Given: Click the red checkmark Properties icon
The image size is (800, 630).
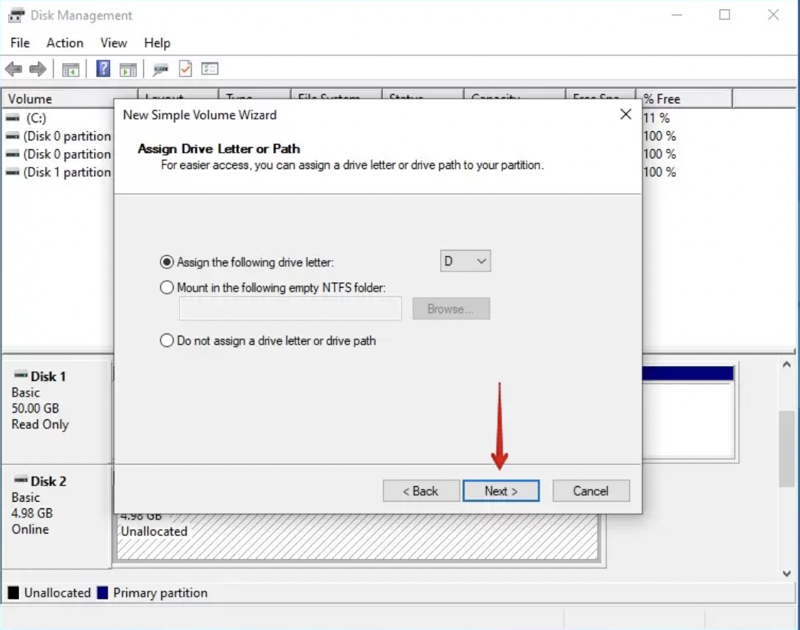Looking at the screenshot, I should pyautogui.click(x=185, y=69).
